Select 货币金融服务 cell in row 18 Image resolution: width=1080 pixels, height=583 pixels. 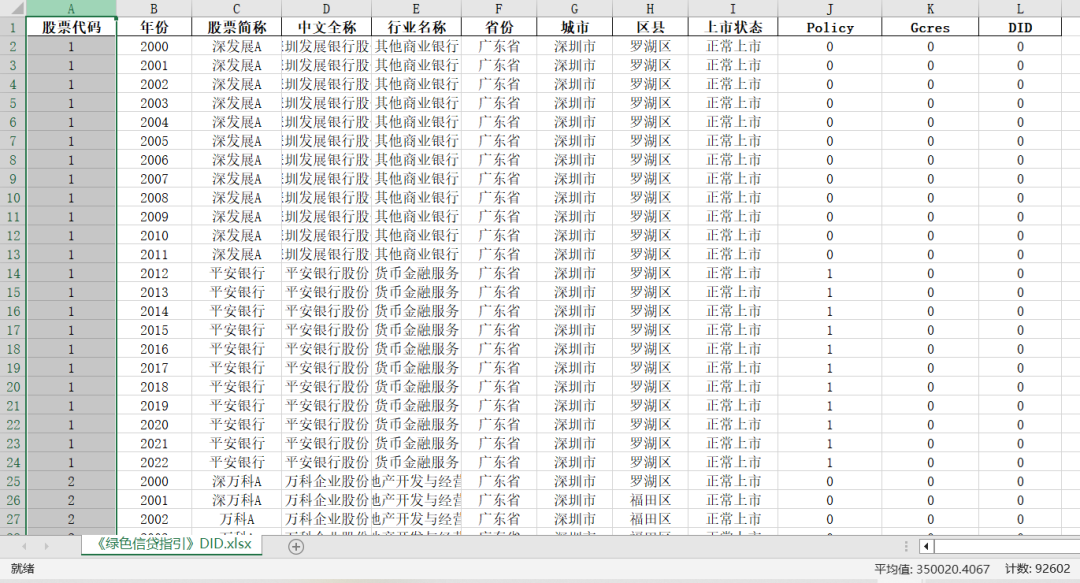(416, 349)
